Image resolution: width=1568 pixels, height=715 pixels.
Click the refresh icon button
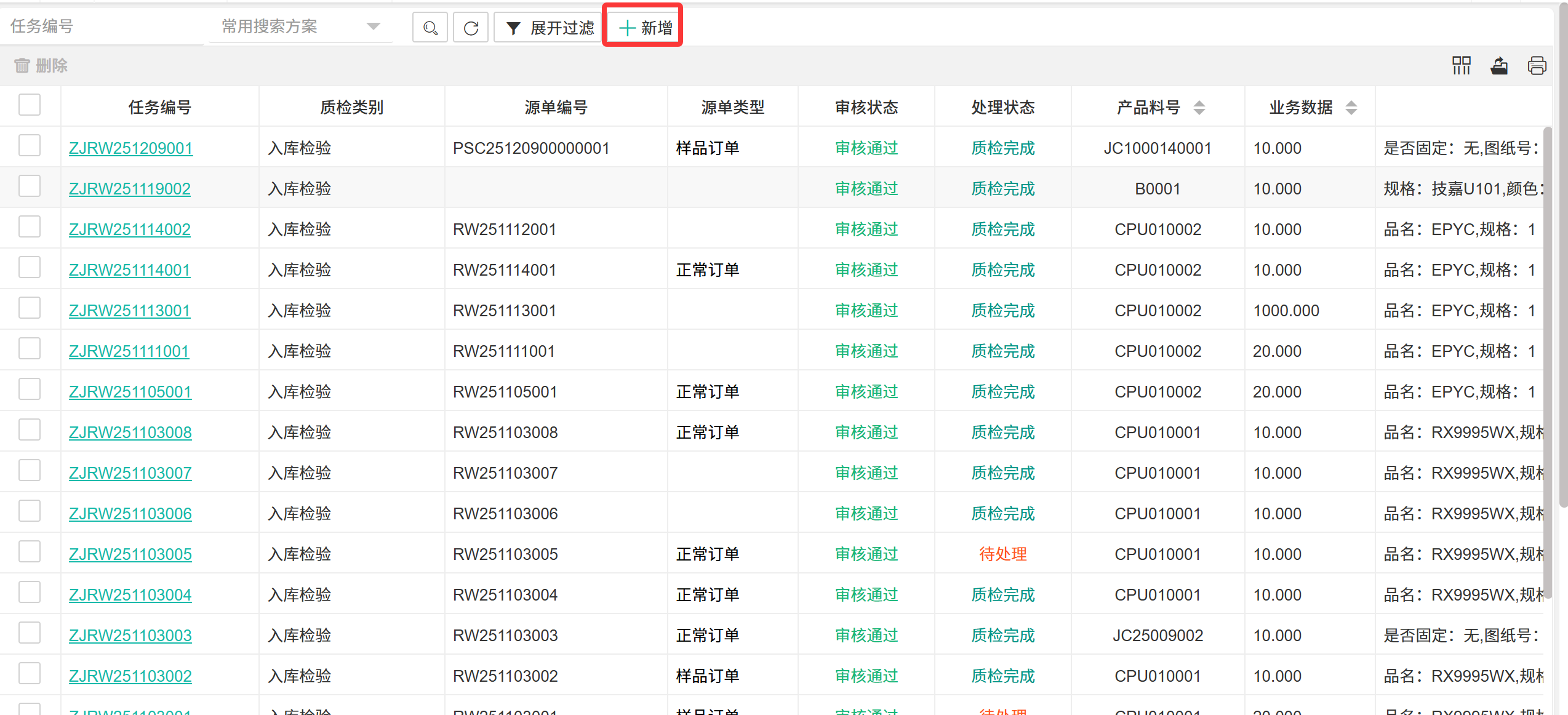[x=471, y=28]
